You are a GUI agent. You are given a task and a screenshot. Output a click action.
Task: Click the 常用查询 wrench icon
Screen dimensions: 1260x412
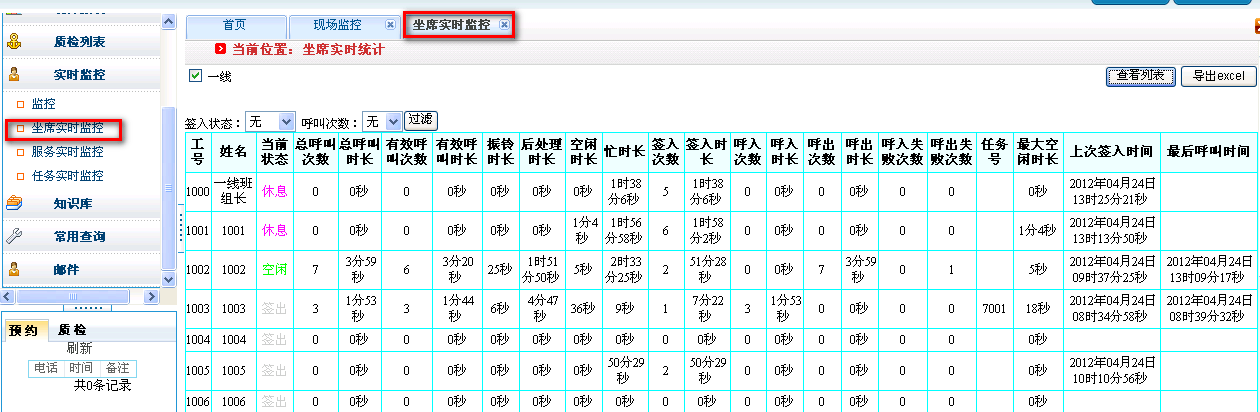(14, 237)
